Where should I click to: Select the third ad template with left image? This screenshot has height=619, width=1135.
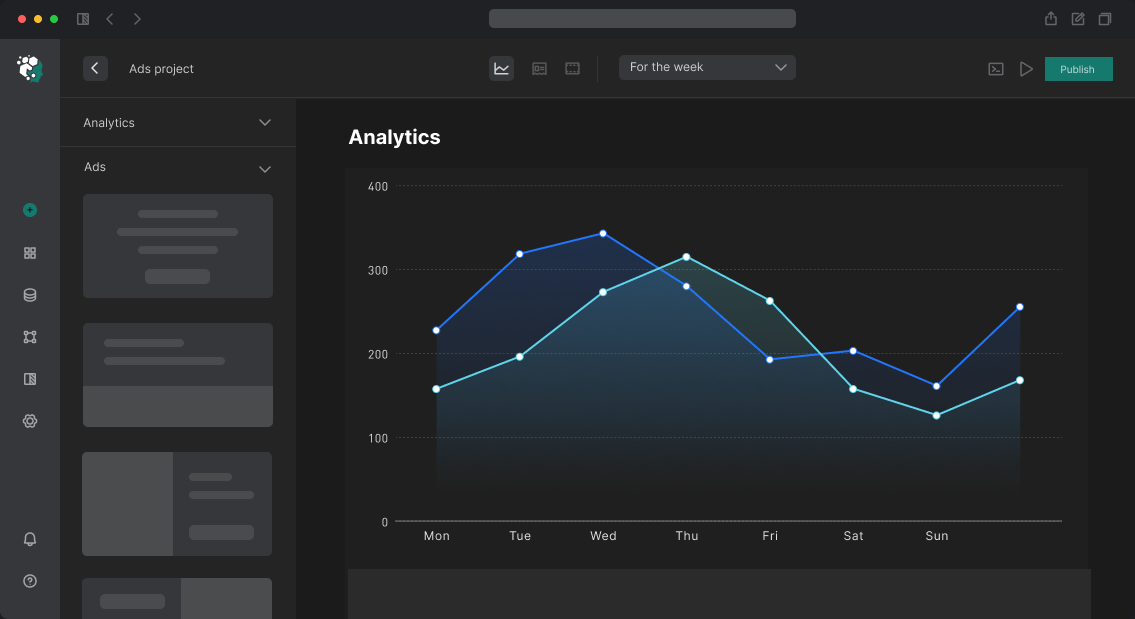177,504
